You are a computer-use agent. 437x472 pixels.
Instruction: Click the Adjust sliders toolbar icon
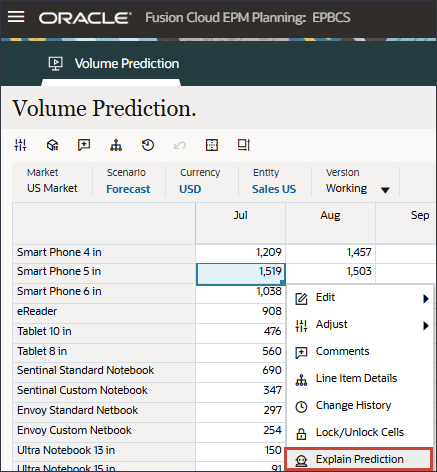[x=20, y=145]
